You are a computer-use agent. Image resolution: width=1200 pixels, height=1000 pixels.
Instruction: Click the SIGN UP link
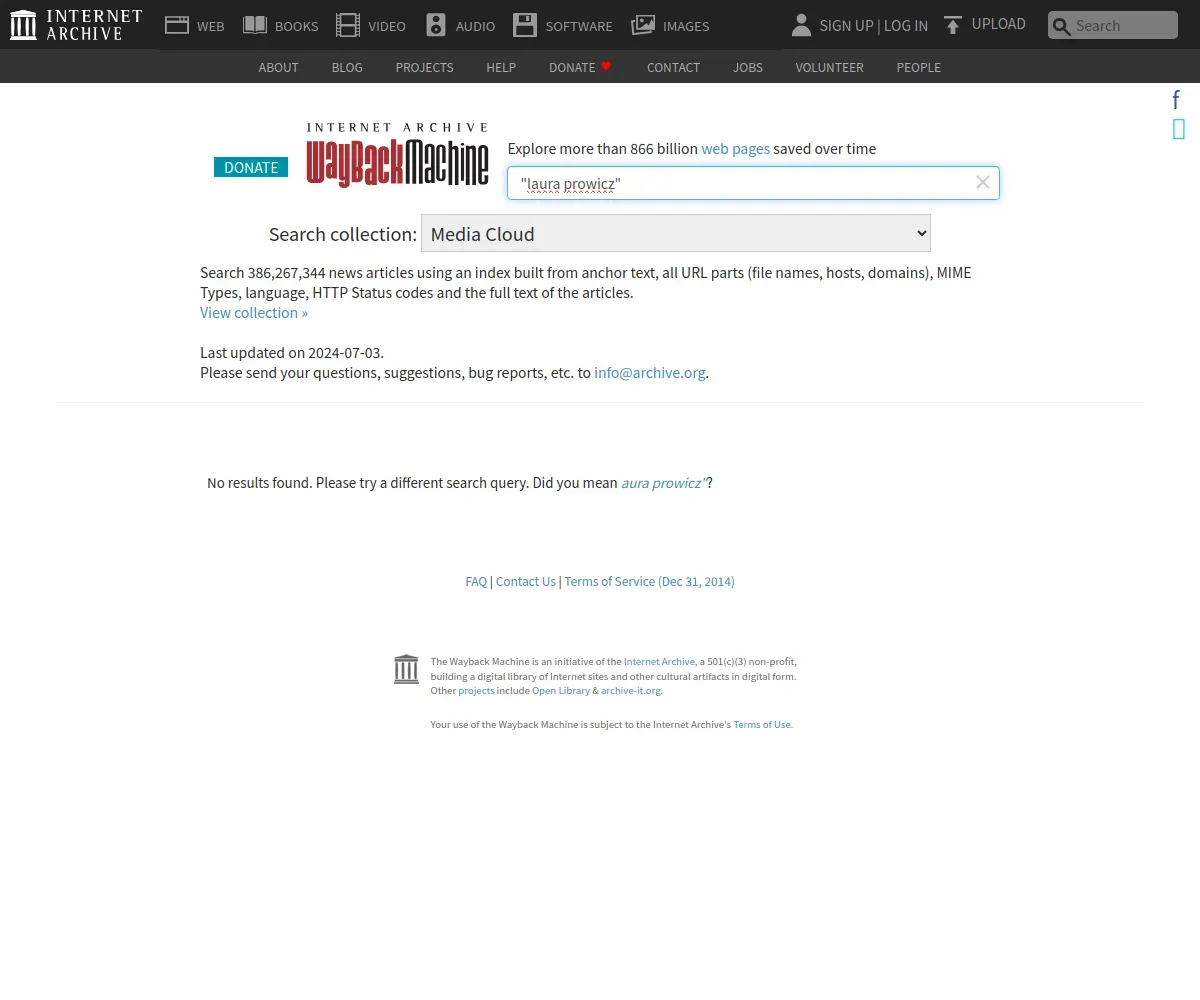[x=846, y=25]
